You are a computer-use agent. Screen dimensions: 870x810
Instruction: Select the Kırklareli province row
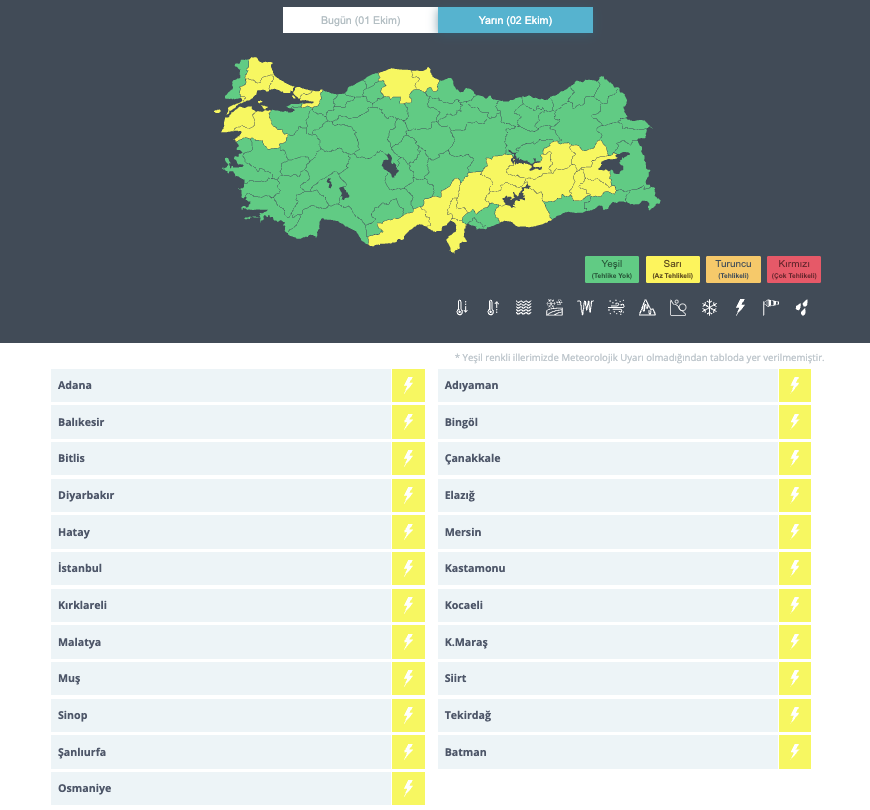click(x=238, y=605)
